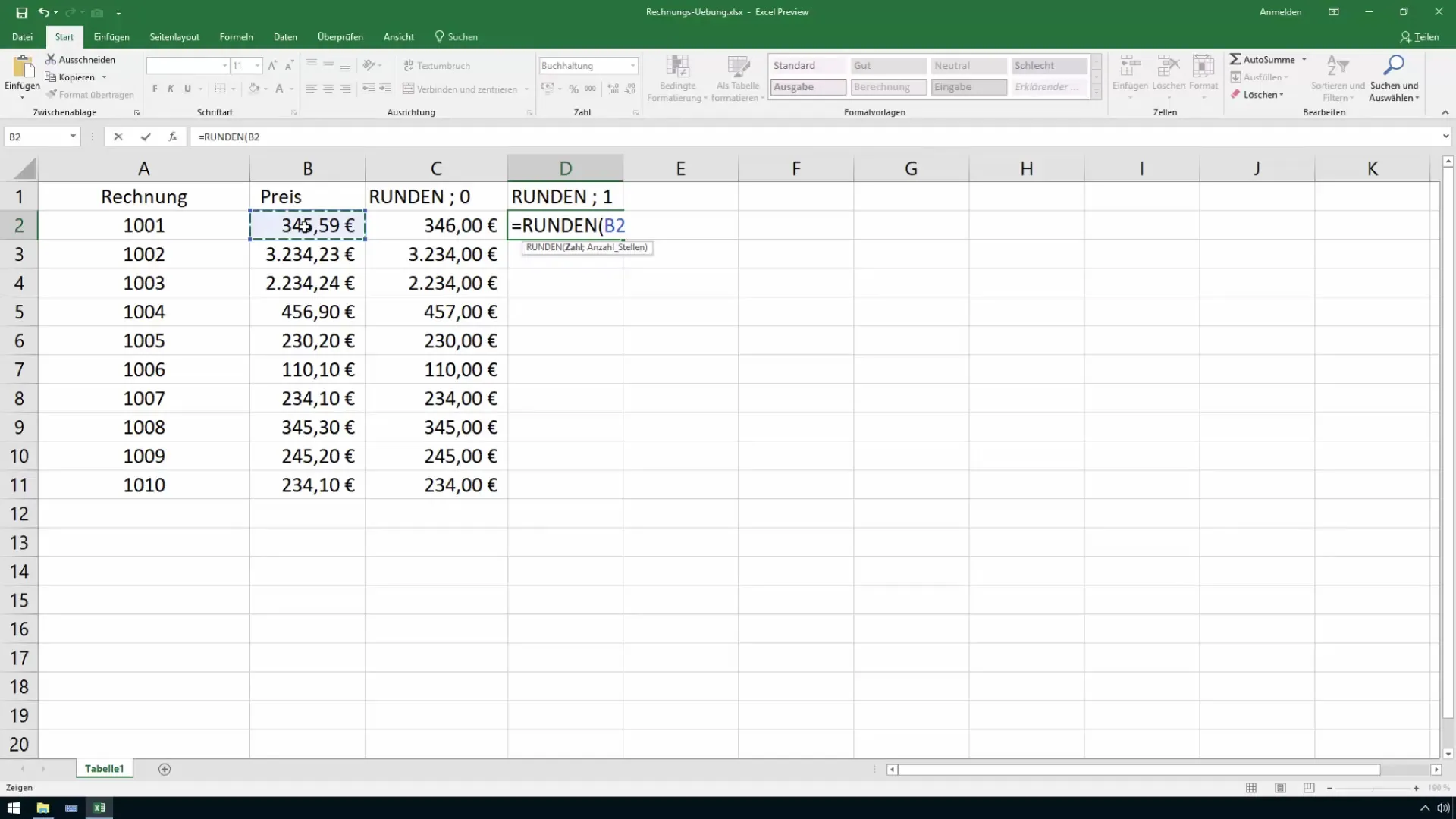Click the Zellen Löschen icon

point(1168,67)
